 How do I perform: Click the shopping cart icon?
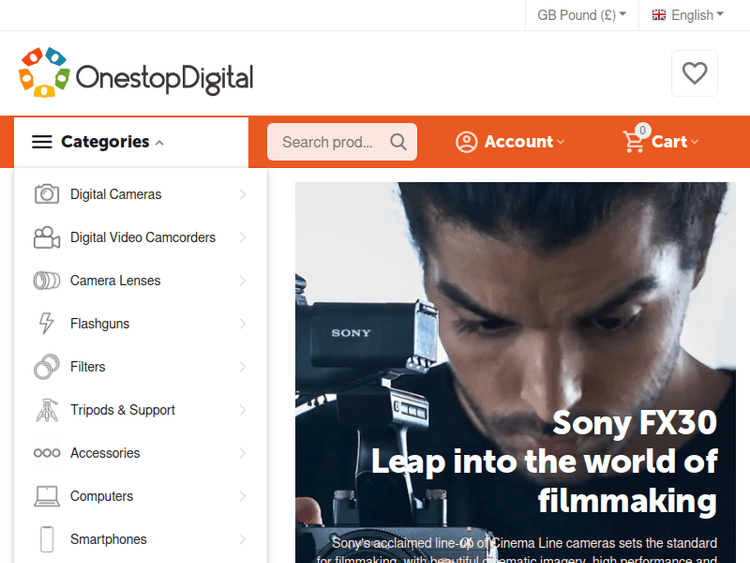634,142
